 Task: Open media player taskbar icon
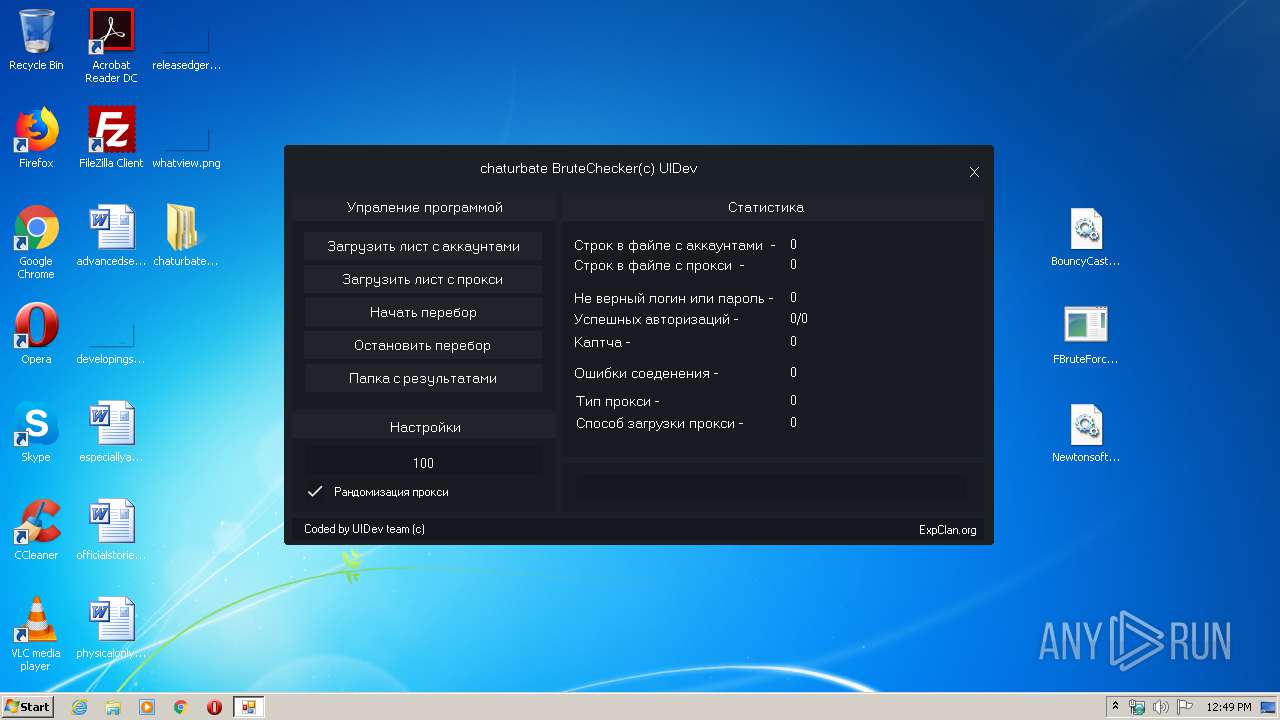[x=147, y=707]
